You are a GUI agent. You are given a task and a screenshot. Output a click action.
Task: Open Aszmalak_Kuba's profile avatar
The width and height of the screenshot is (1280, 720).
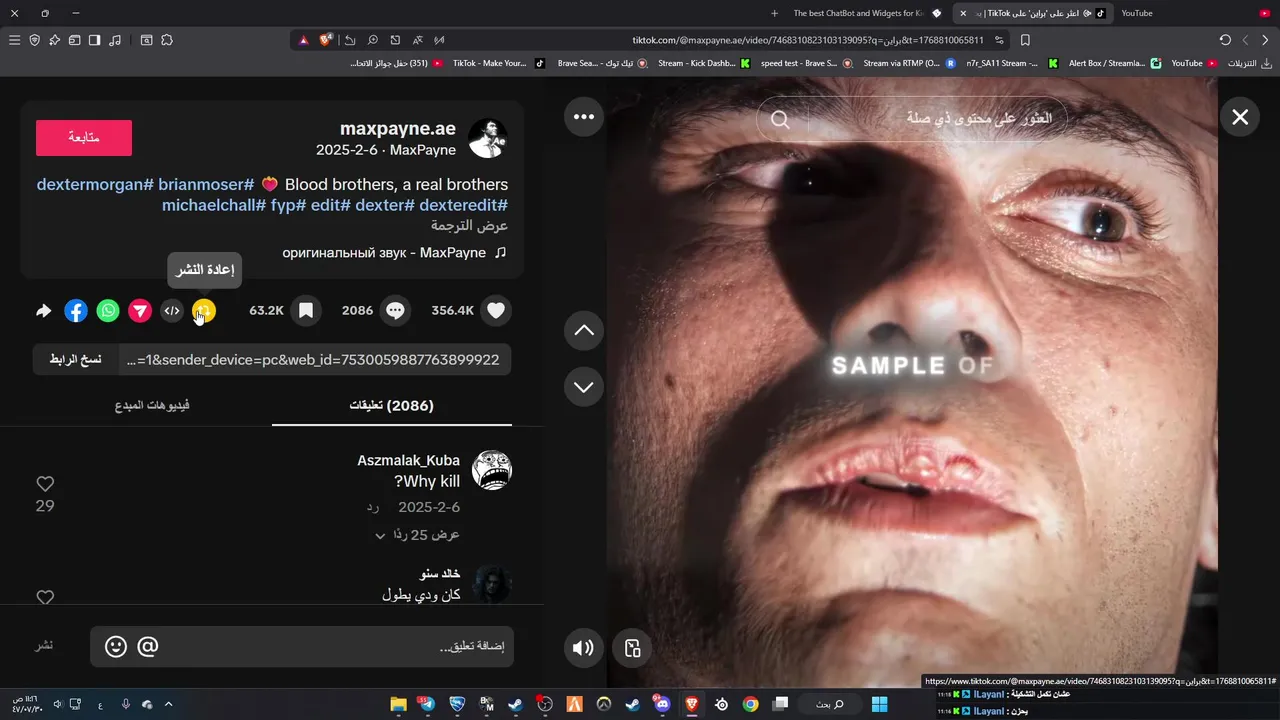492,470
